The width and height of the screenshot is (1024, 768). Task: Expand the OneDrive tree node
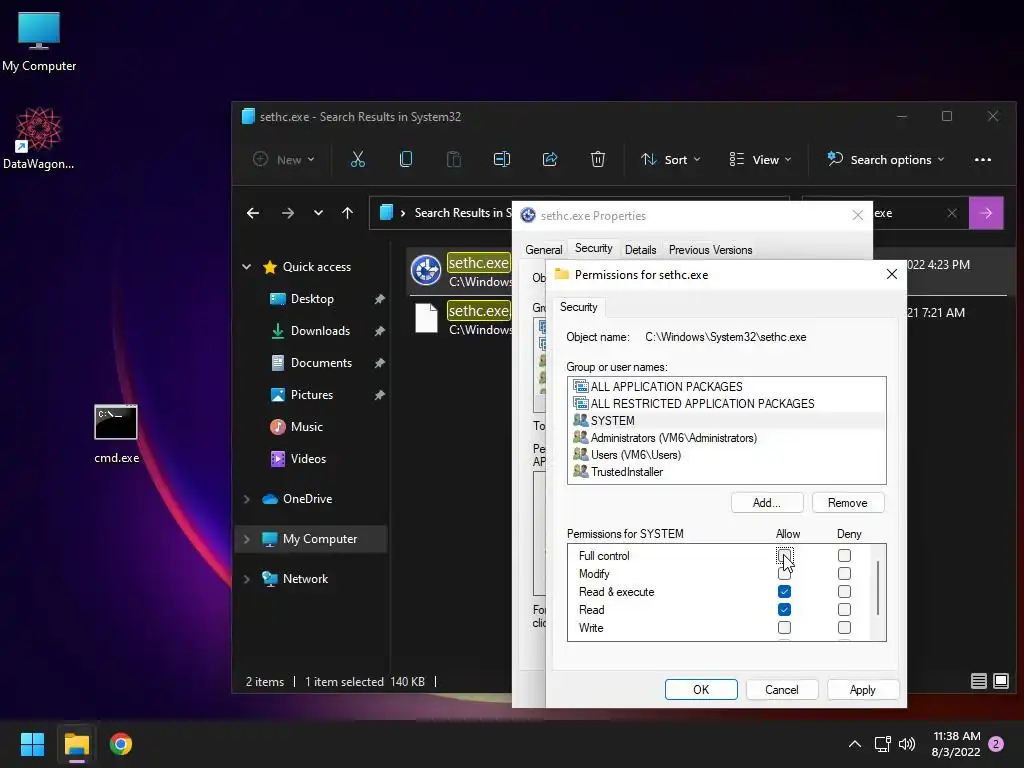pos(247,499)
